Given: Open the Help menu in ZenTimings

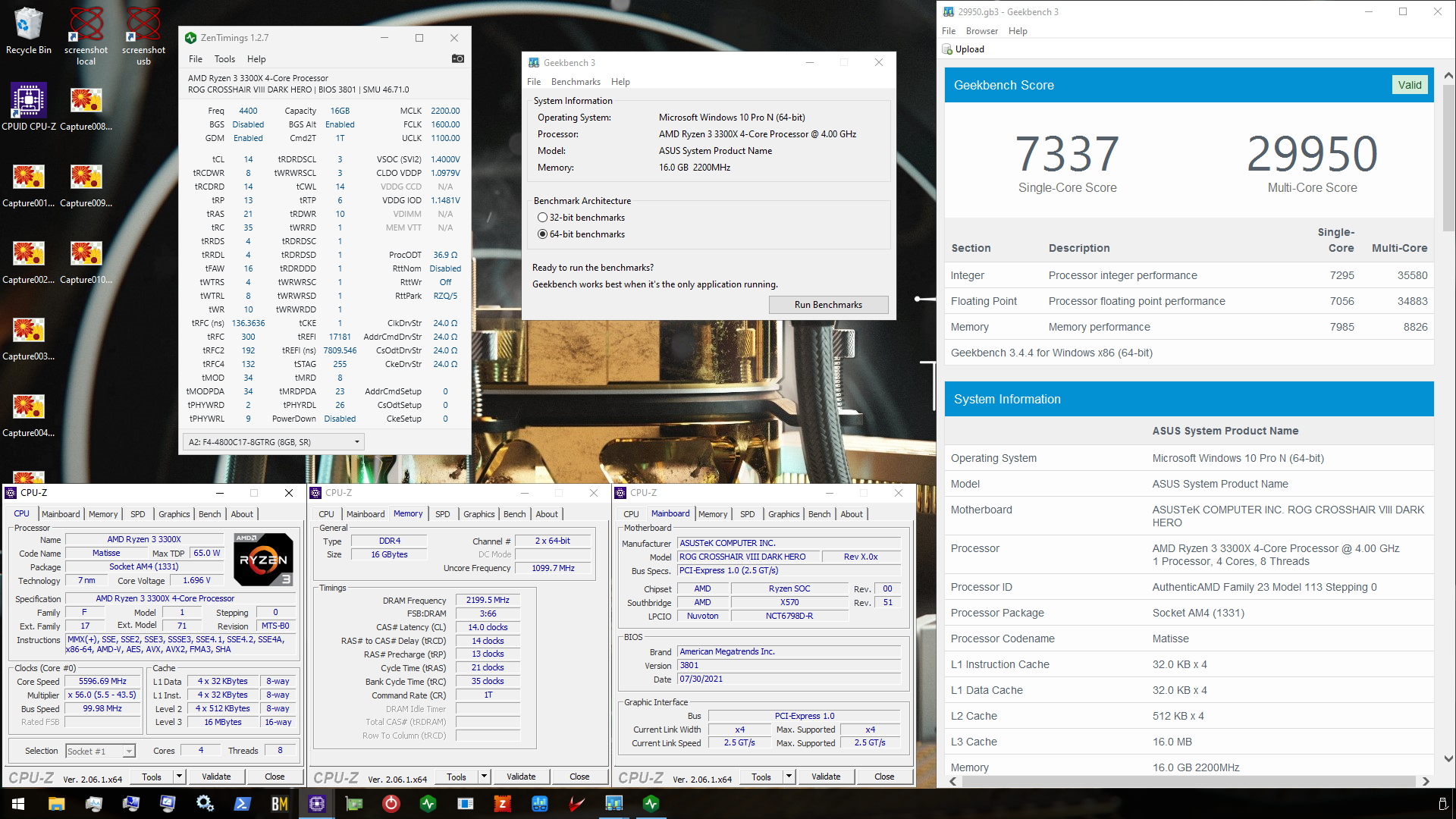Looking at the screenshot, I should coord(256,59).
